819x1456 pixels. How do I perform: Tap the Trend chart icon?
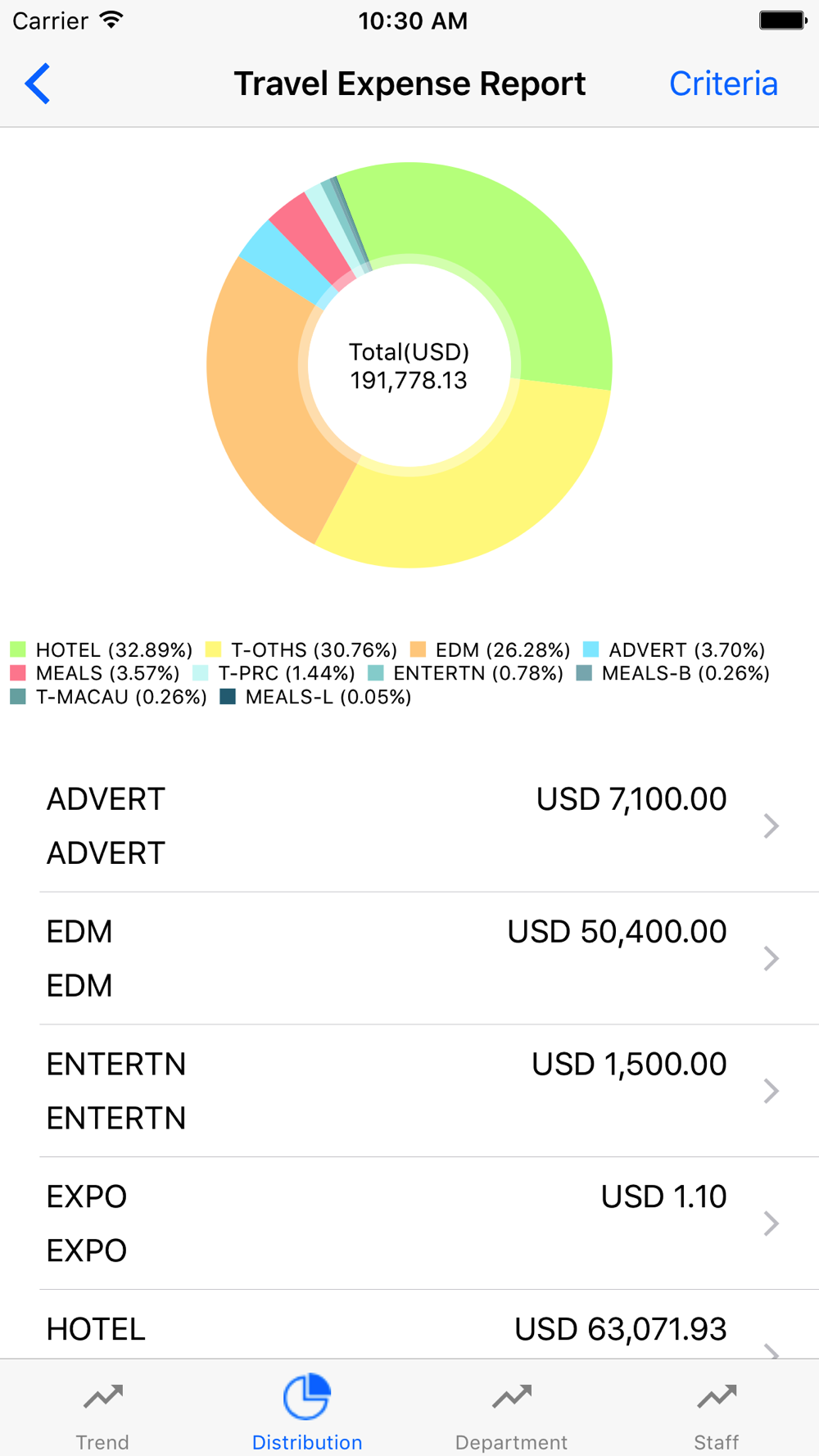[x=102, y=1396]
